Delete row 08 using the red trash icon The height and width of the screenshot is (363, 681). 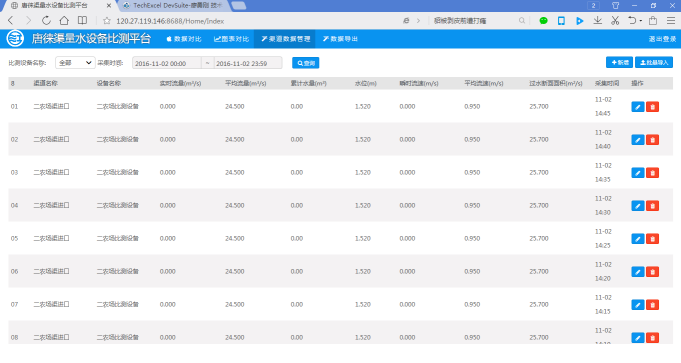point(652,338)
